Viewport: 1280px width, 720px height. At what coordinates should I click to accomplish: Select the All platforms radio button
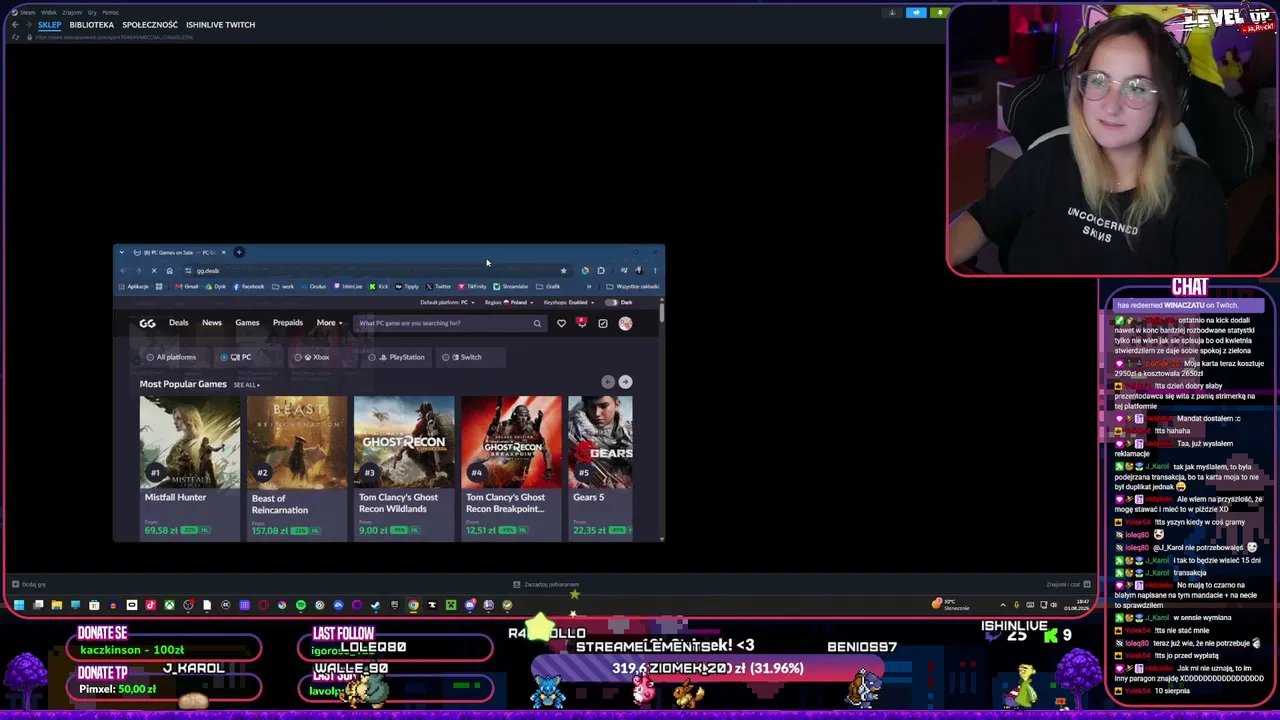point(151,357)
